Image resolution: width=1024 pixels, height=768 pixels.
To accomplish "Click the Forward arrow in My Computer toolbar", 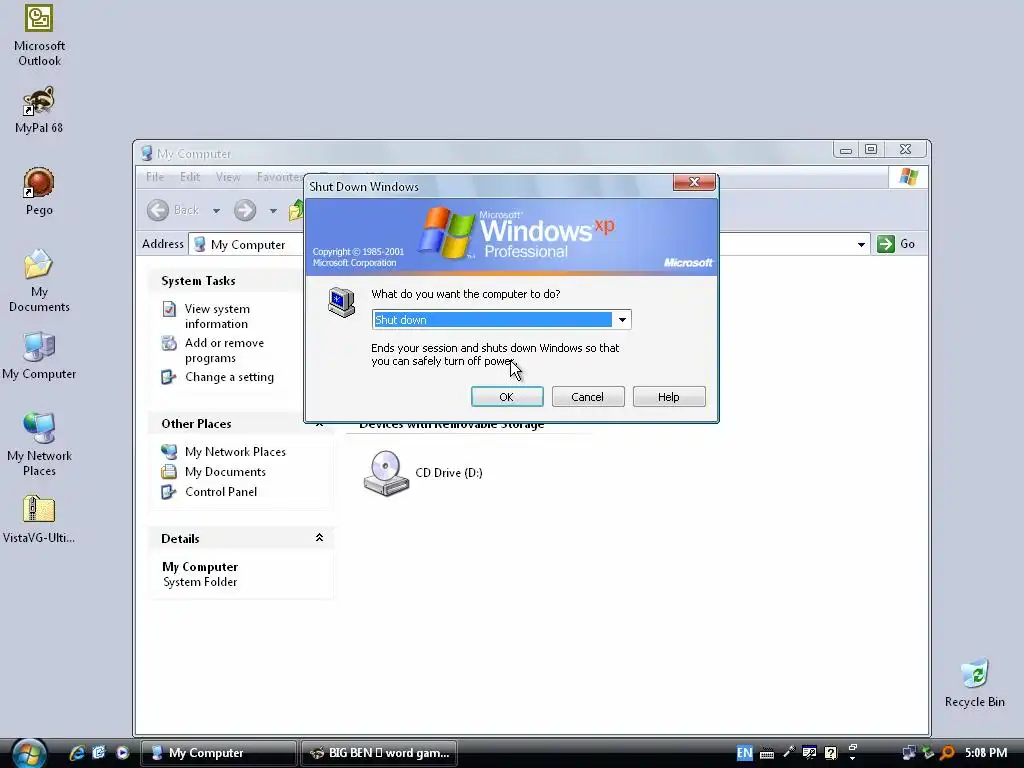I will [x=245, y=210].
